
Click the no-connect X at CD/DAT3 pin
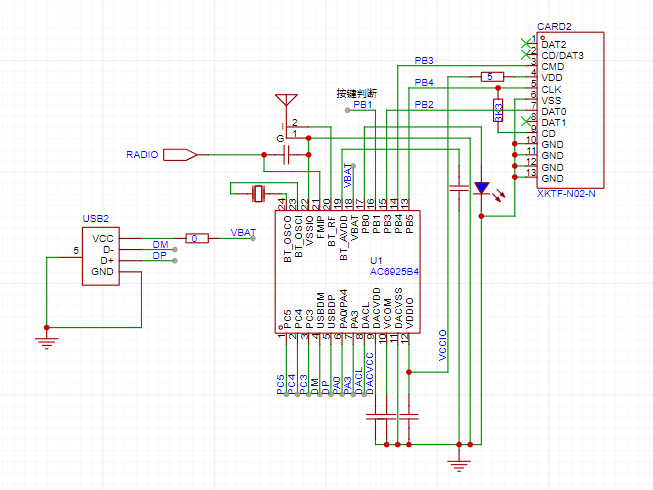[x=526, y=54]
